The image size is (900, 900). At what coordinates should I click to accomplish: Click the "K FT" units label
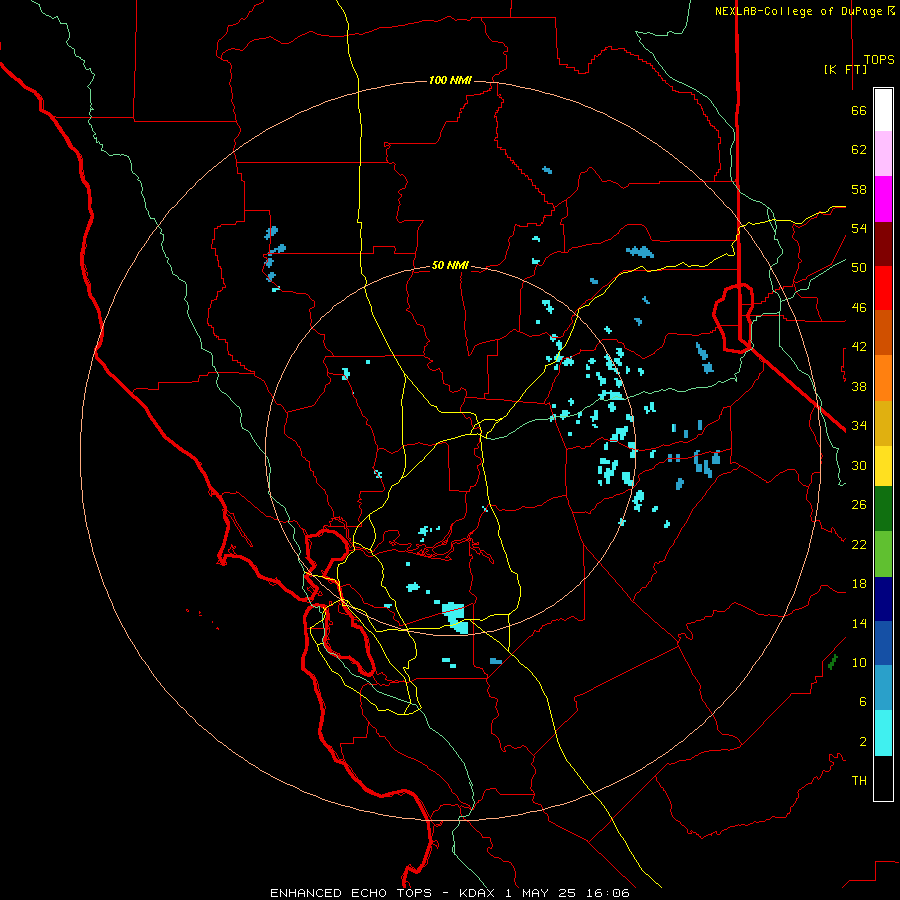pyautogui.click(x=845, y=69)
